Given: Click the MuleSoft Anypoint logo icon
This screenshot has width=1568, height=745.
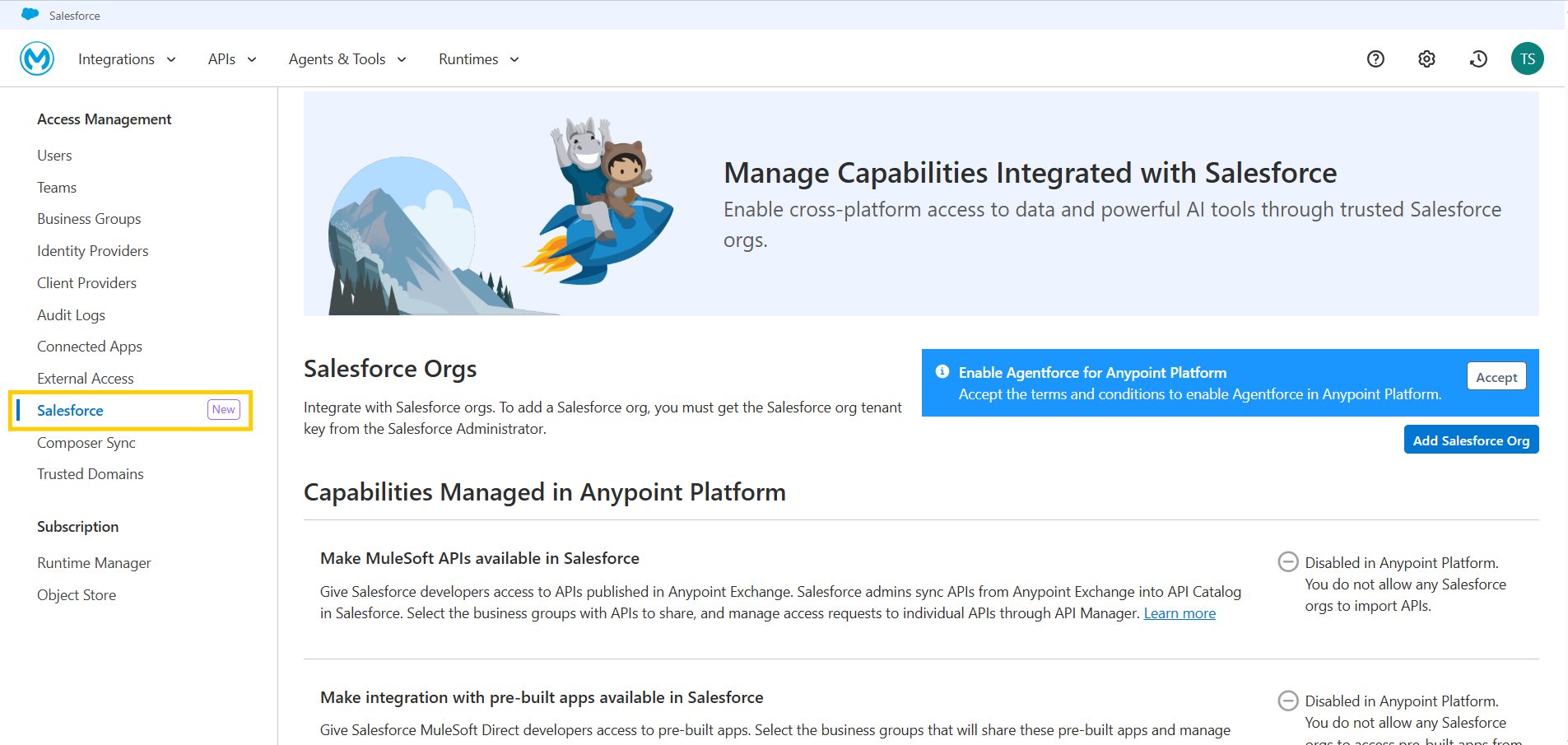Looking at the screenshot, I should click(37, 58).
